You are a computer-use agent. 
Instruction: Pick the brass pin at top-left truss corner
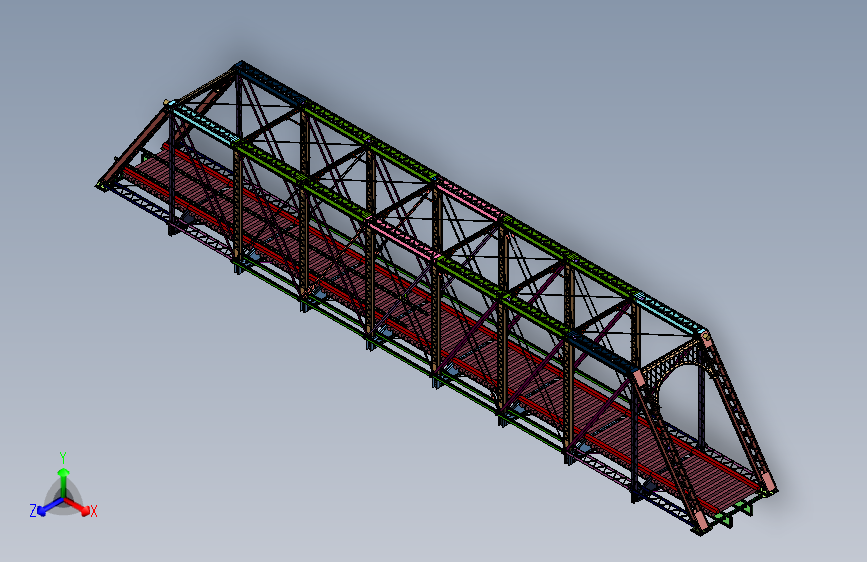point(168,103)
